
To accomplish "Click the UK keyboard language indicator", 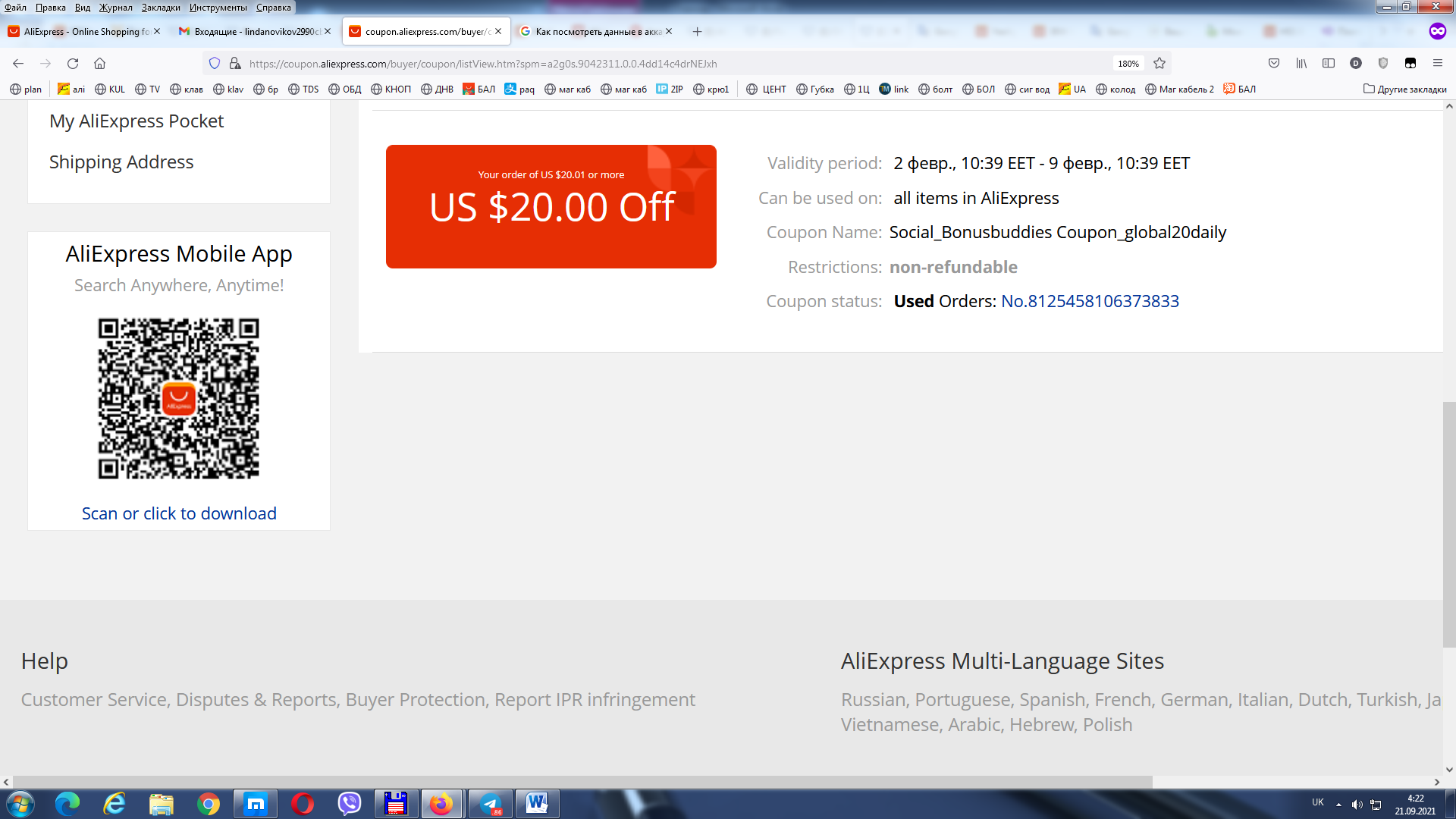I will (1318, 802).
